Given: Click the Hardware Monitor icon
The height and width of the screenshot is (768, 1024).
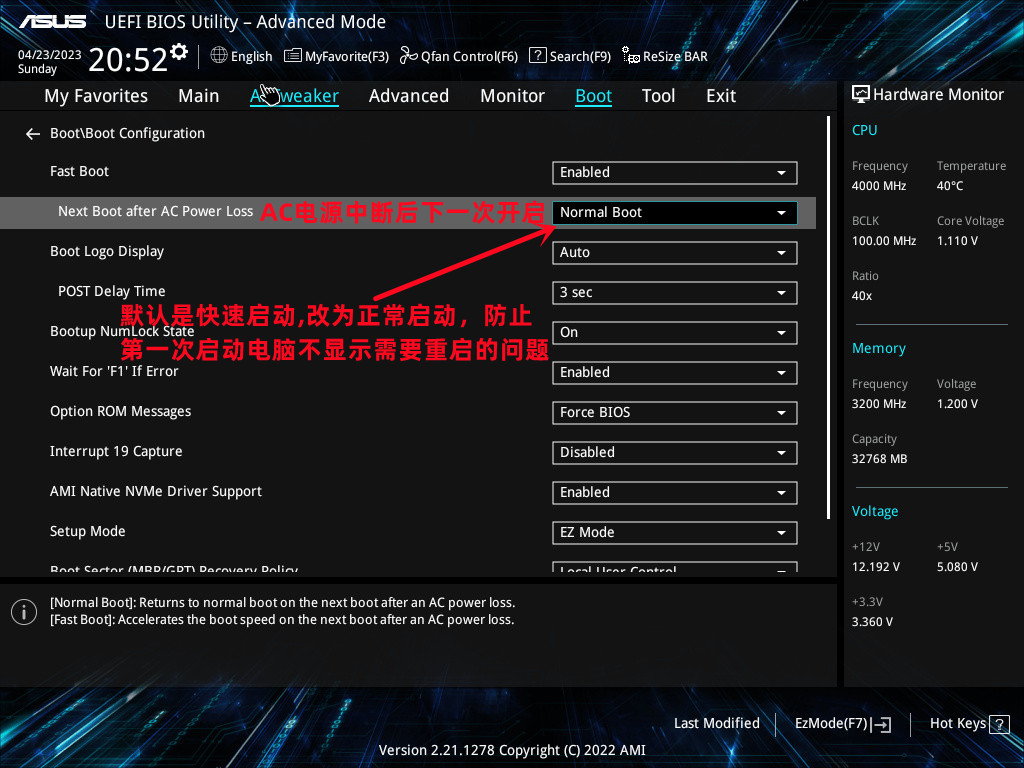Looking at the screenshot, I should coord(861,95).
